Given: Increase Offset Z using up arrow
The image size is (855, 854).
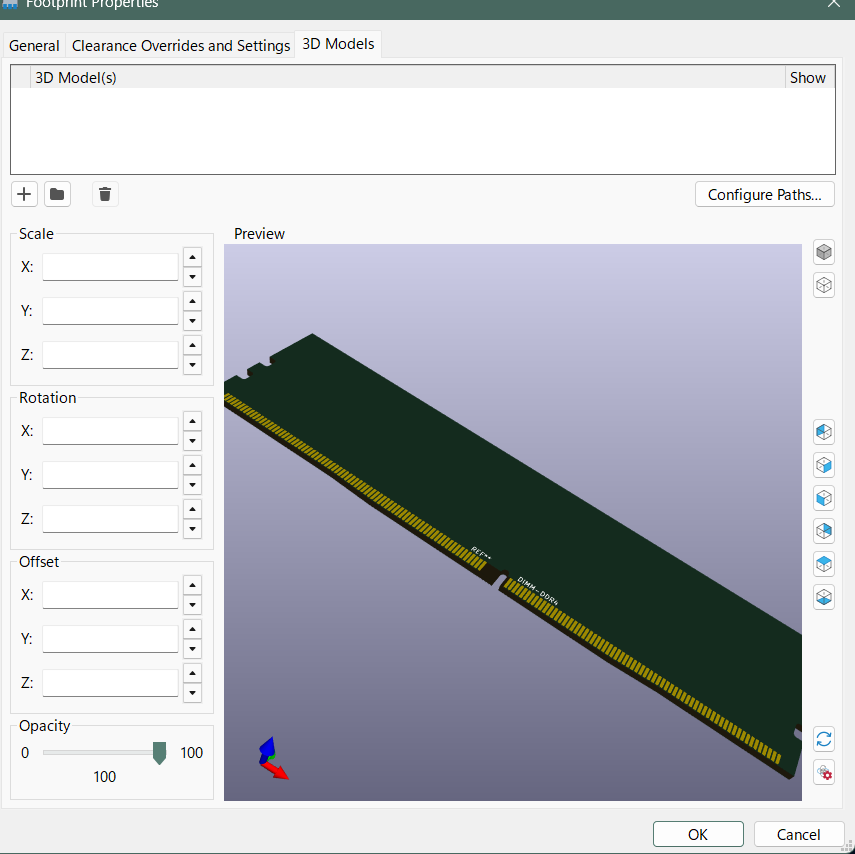Looking at the screenshot, I should click(x=193, y=673).
